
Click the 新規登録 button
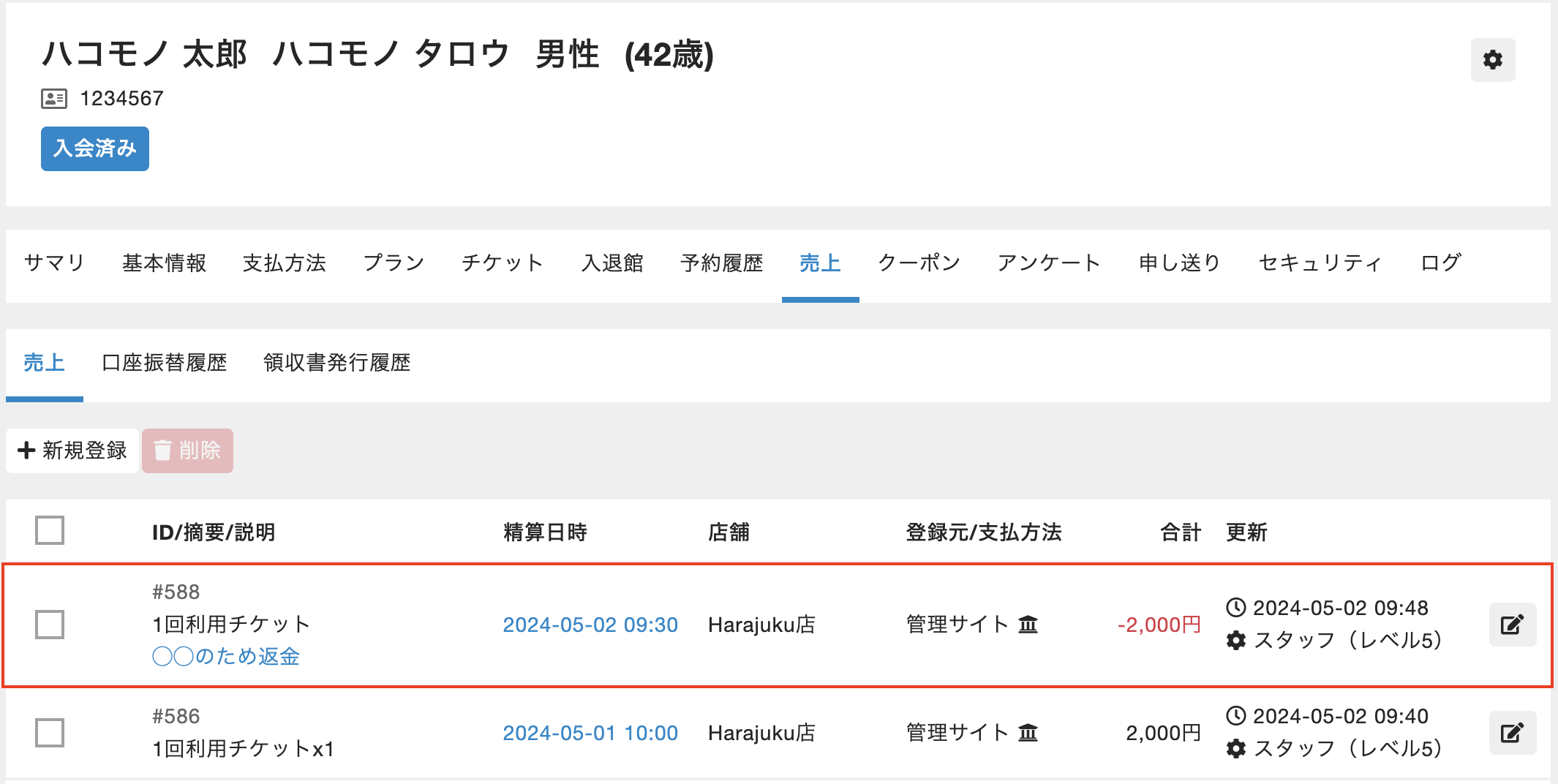point(72,451)
